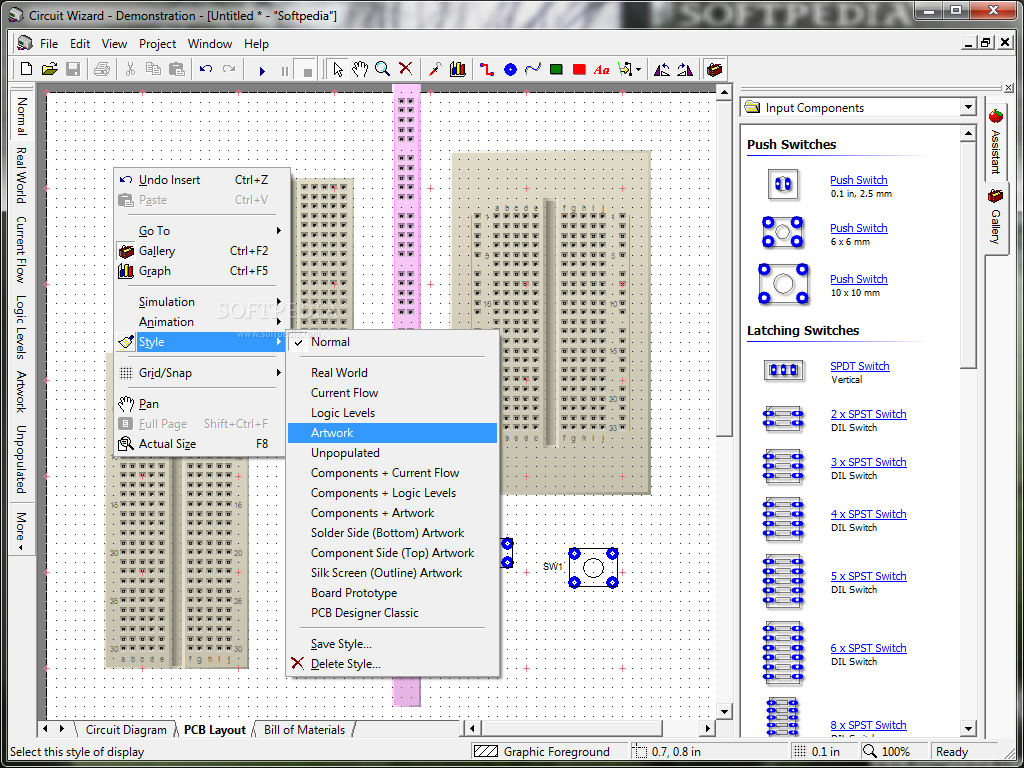Image resolution: width=1024 pixels, height=768 pixels.
Task: Select the Current Flow left sidebar tab
Action: [21, 249]
